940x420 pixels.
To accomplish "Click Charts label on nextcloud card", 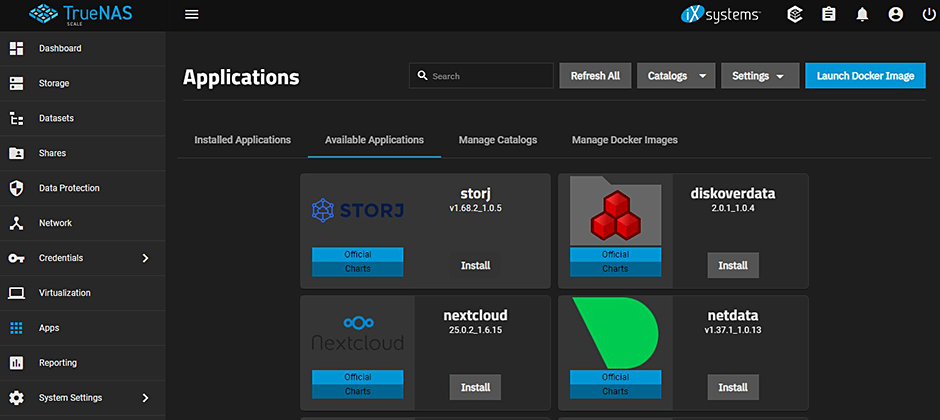I will 358,391.
